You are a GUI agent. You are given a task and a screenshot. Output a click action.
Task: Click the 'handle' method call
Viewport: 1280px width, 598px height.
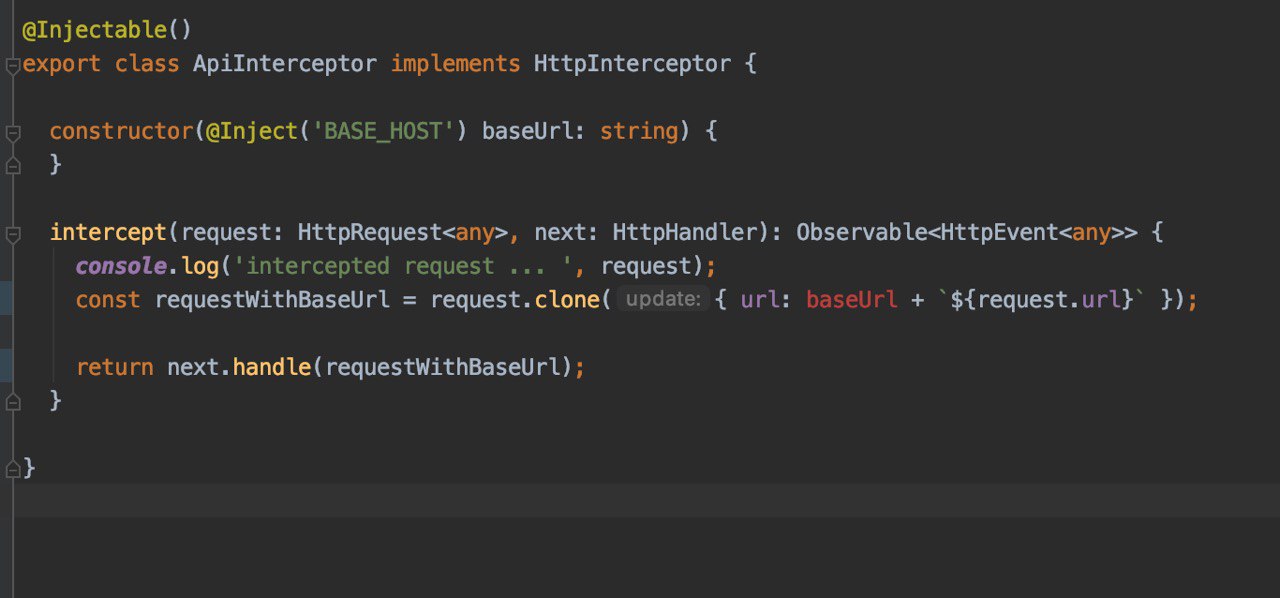[x=272, y=367]
